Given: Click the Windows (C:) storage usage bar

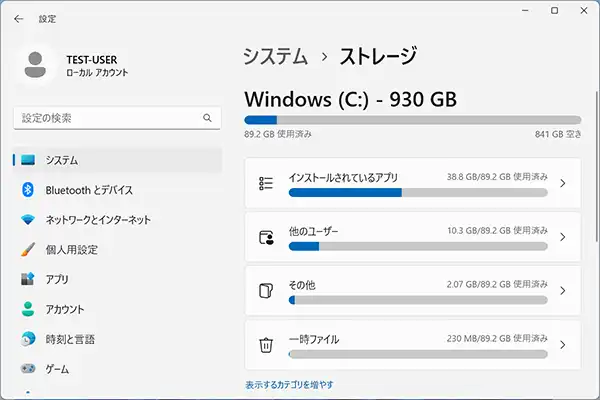Looking at the screenshot, I should point(412,119).
